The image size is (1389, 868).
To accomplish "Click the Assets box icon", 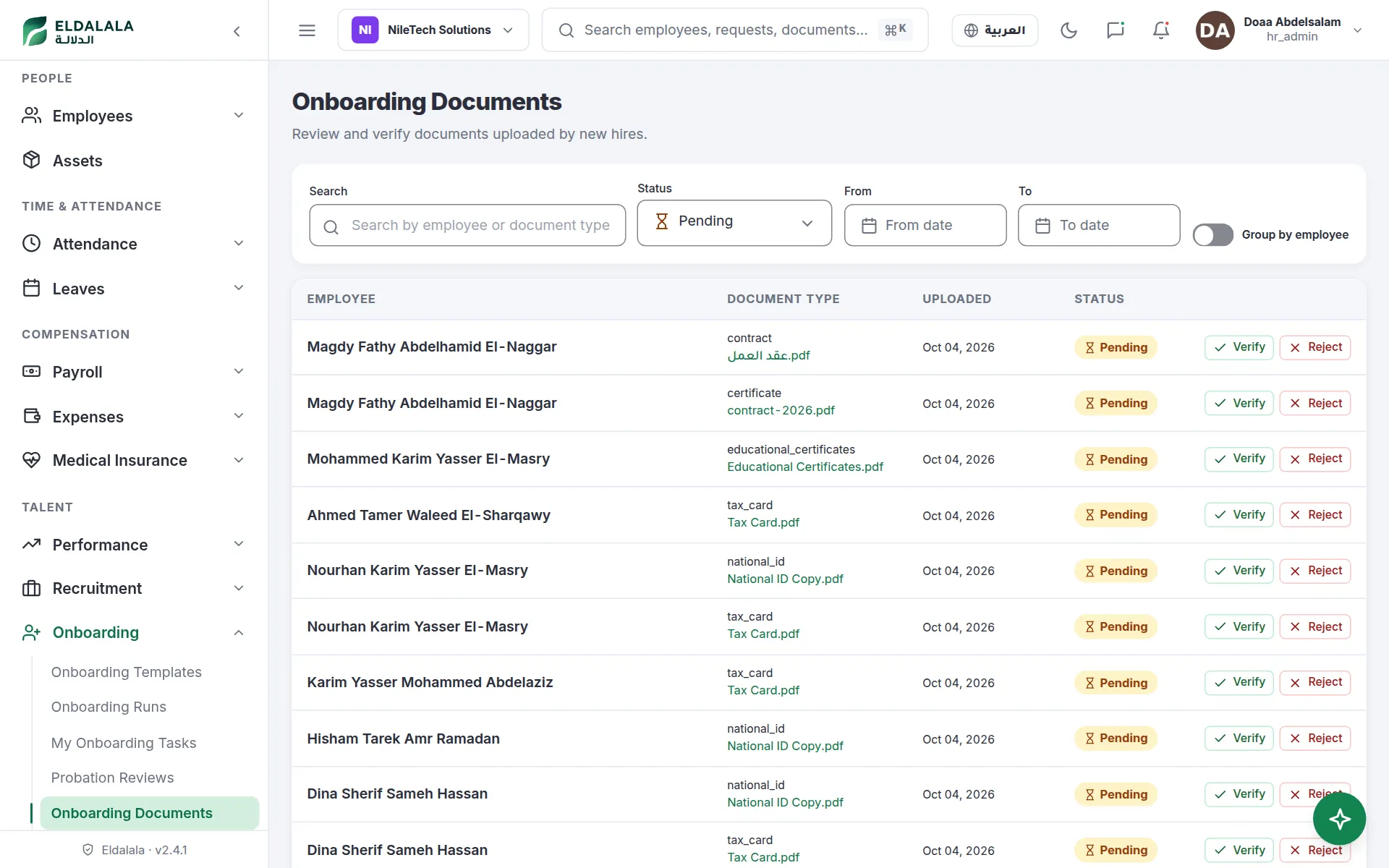I will pyautogui.click(x=31, y=160).
